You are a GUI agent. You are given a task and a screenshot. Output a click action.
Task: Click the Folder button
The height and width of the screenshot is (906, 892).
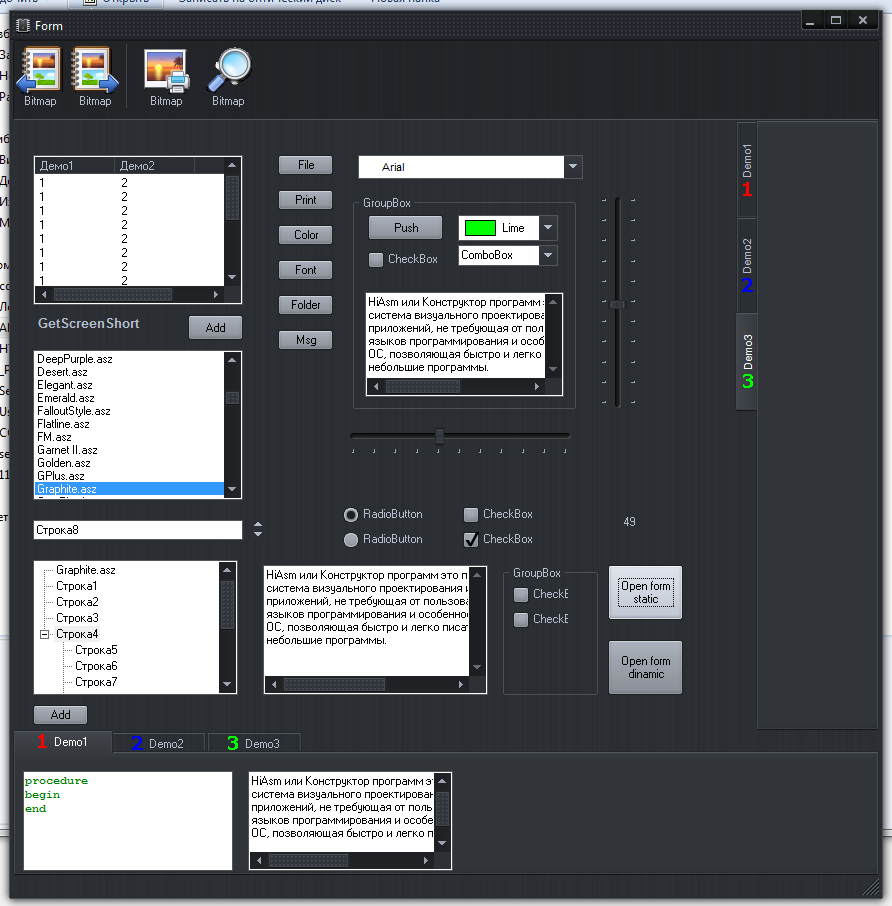[306, 305]
